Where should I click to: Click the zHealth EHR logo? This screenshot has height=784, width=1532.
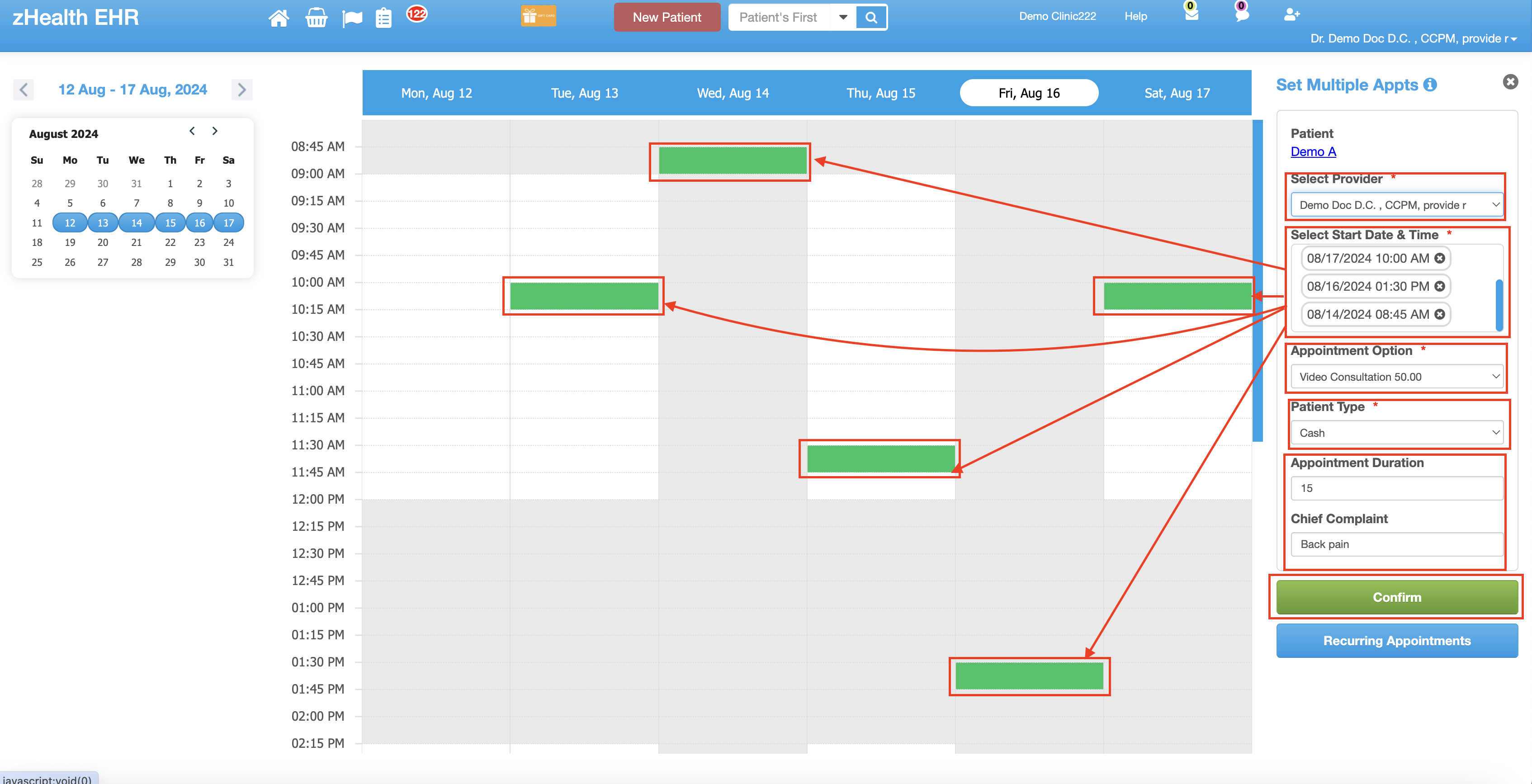point(76,17)
